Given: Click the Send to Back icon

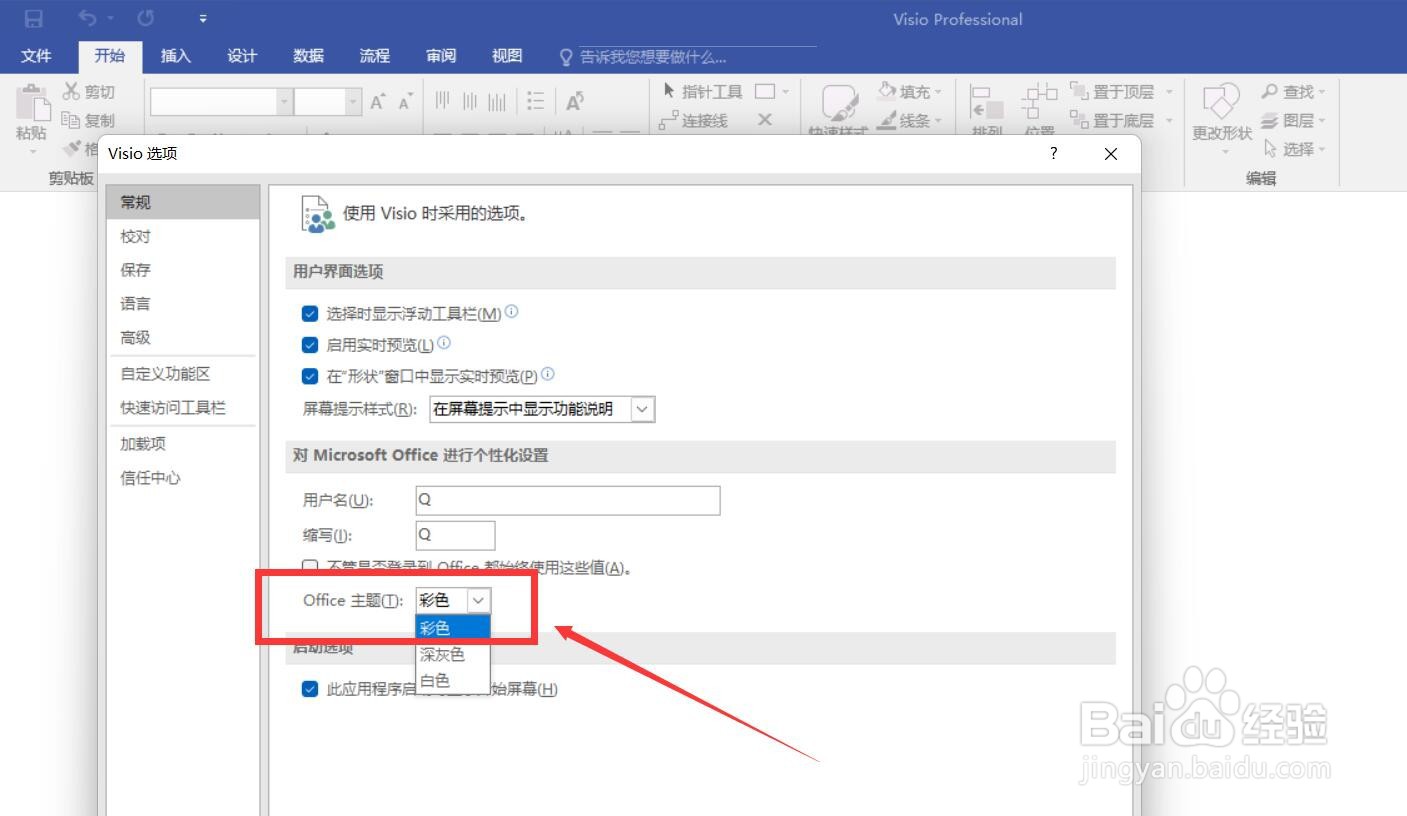Looking at the screenshot, I should [1079, 120].
